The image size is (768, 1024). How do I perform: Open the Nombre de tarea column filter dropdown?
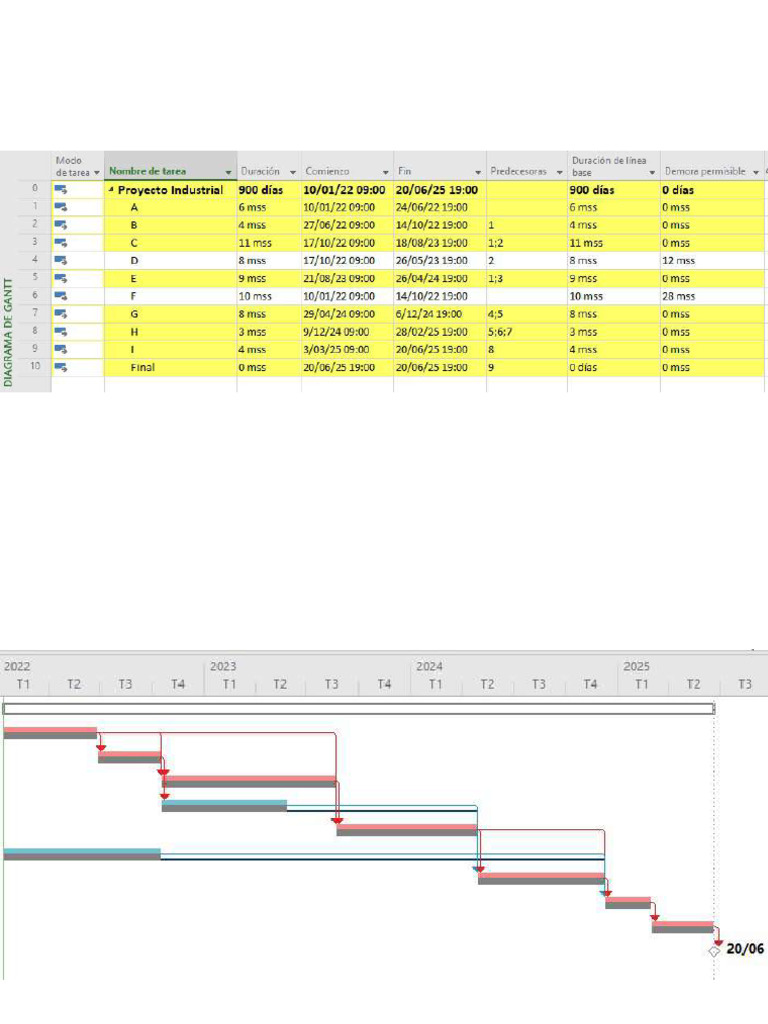pos(229,172)
